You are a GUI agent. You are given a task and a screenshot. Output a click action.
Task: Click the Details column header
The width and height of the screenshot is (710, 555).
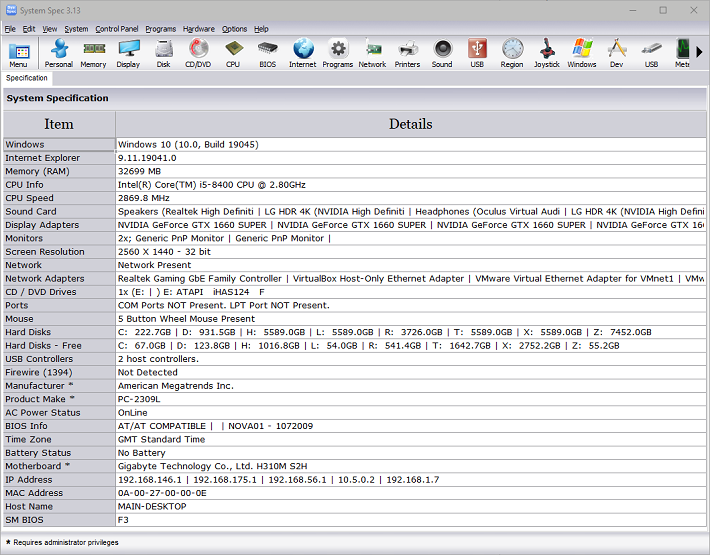click(x=411, y=124)
